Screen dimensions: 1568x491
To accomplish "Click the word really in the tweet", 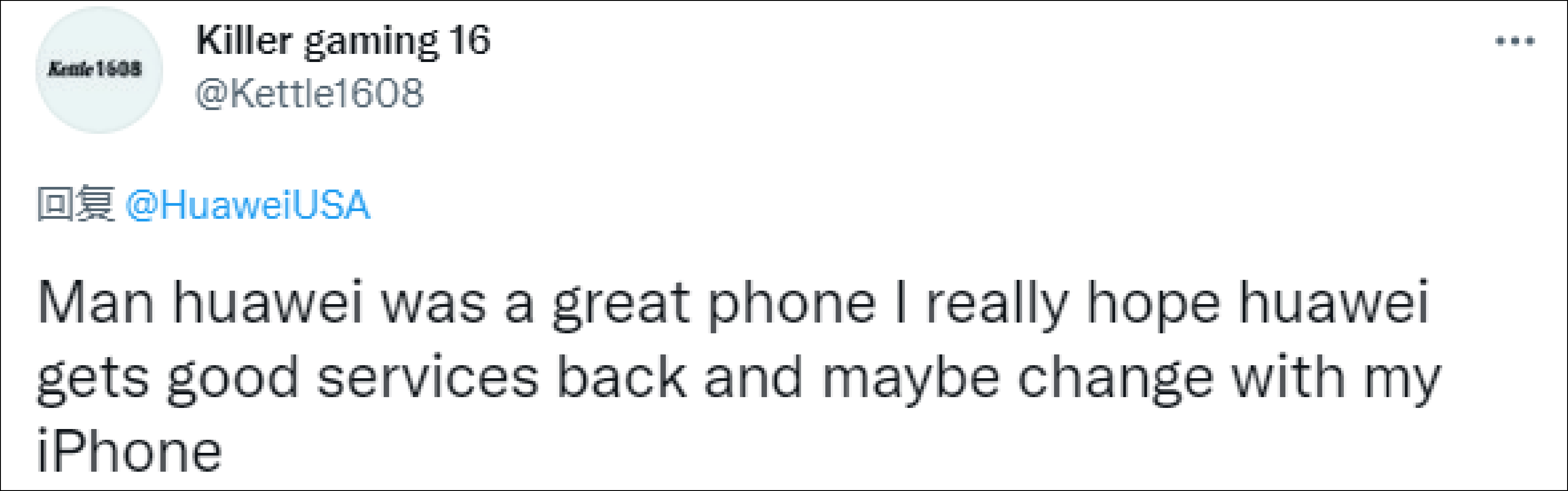I will point(996,304).
